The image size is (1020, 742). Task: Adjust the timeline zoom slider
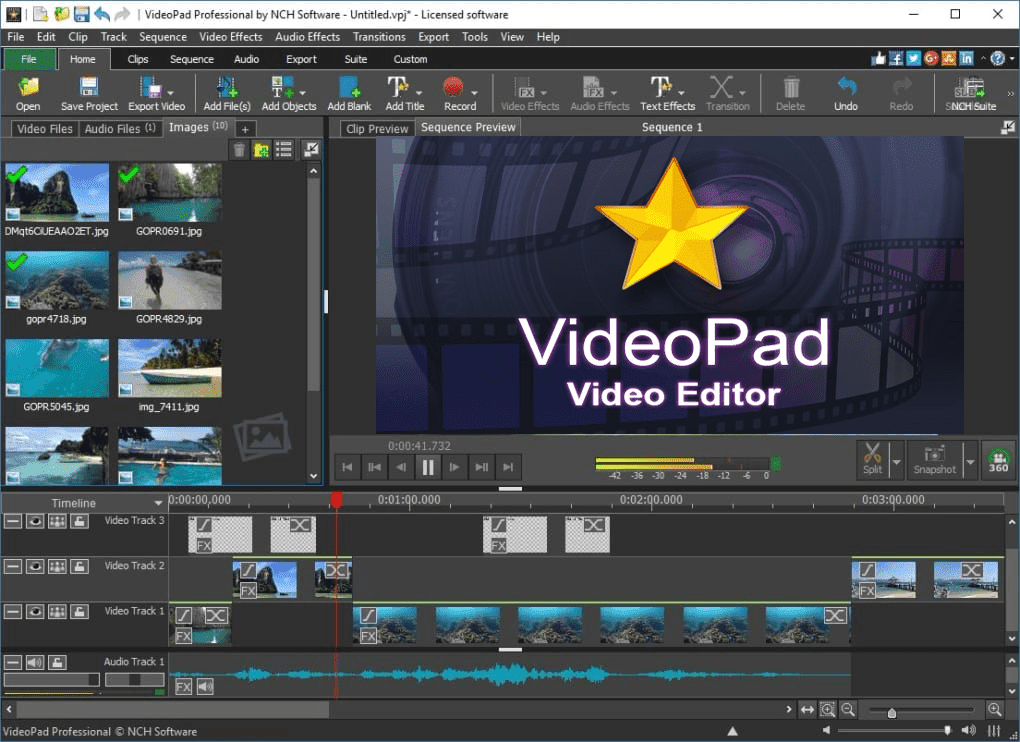pos(892,712)
